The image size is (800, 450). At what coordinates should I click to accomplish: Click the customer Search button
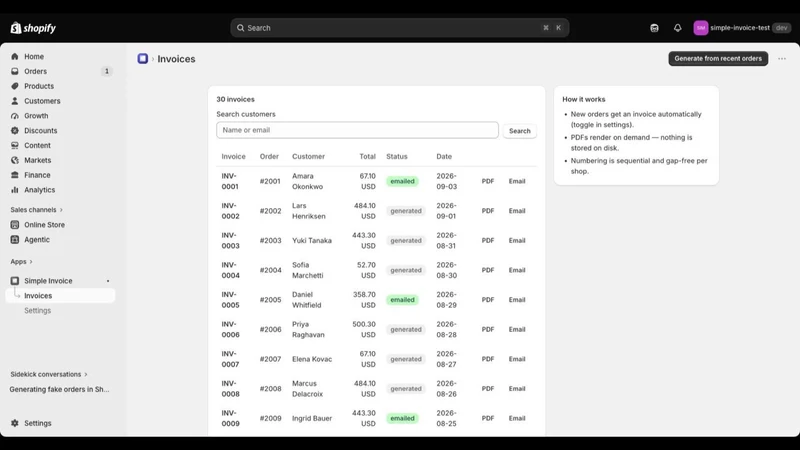(519, 131)
